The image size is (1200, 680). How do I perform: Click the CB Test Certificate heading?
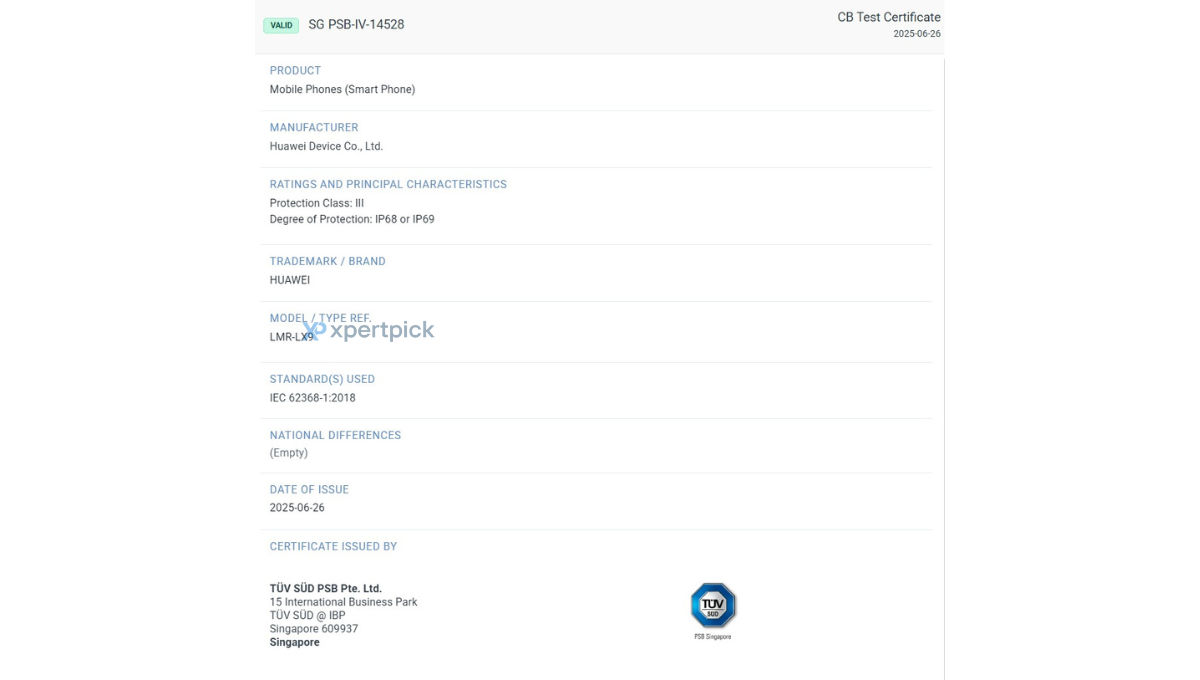pos(889,17)
